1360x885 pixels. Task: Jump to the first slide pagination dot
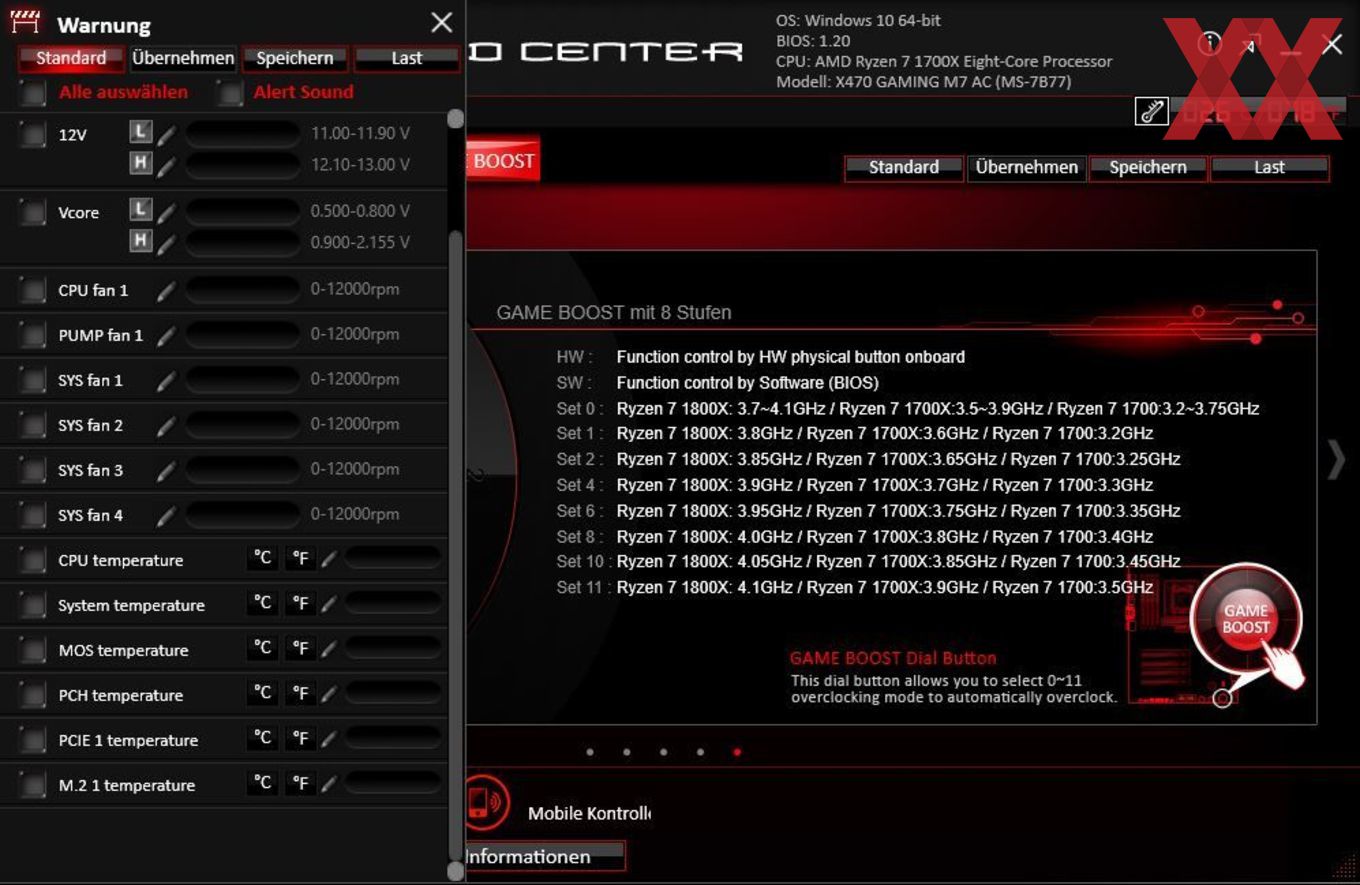590,752
